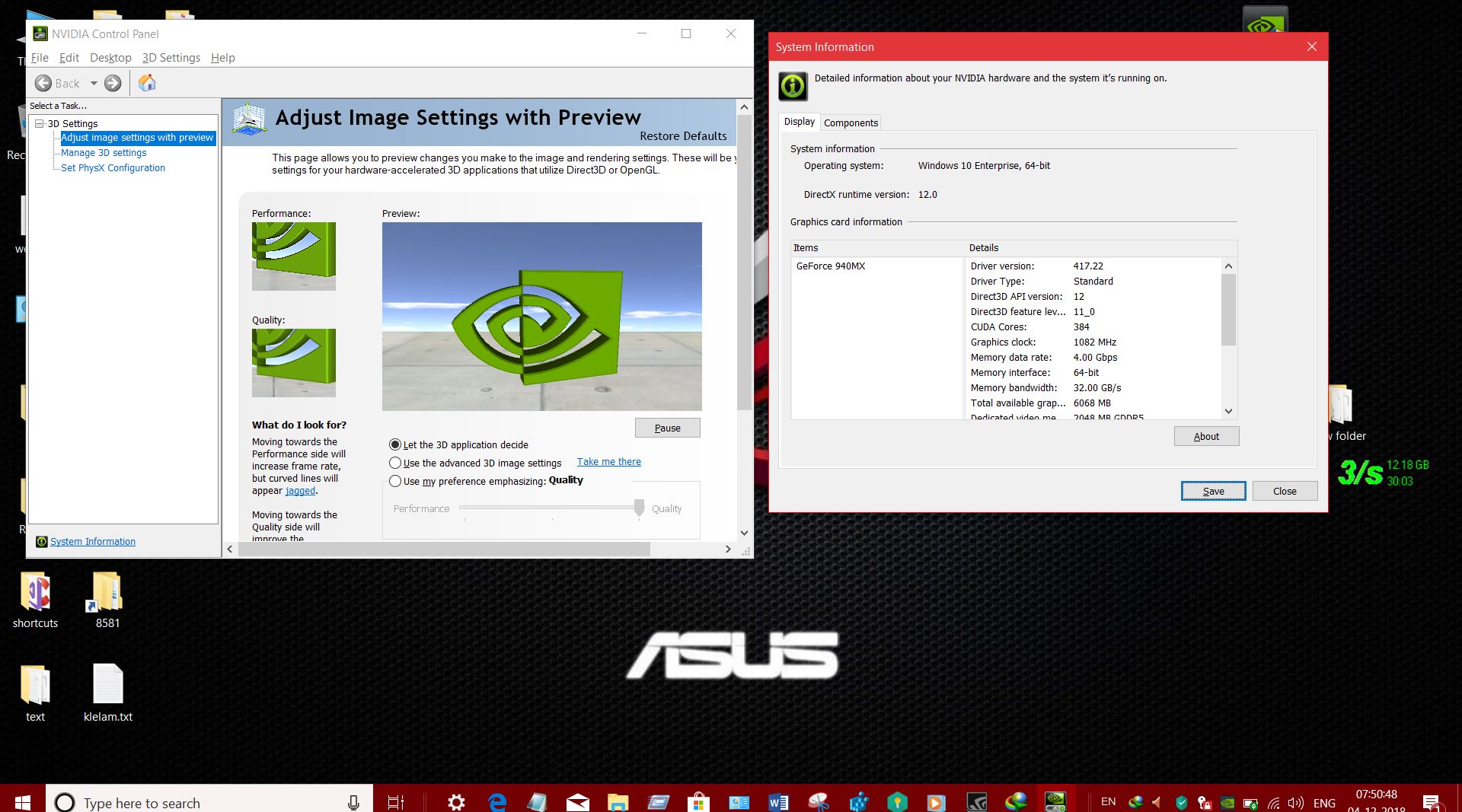This screenshot has width=1462, height=812.
Task: Click Restore Defaults on the settings page
Action: click(x=683, y=136)
